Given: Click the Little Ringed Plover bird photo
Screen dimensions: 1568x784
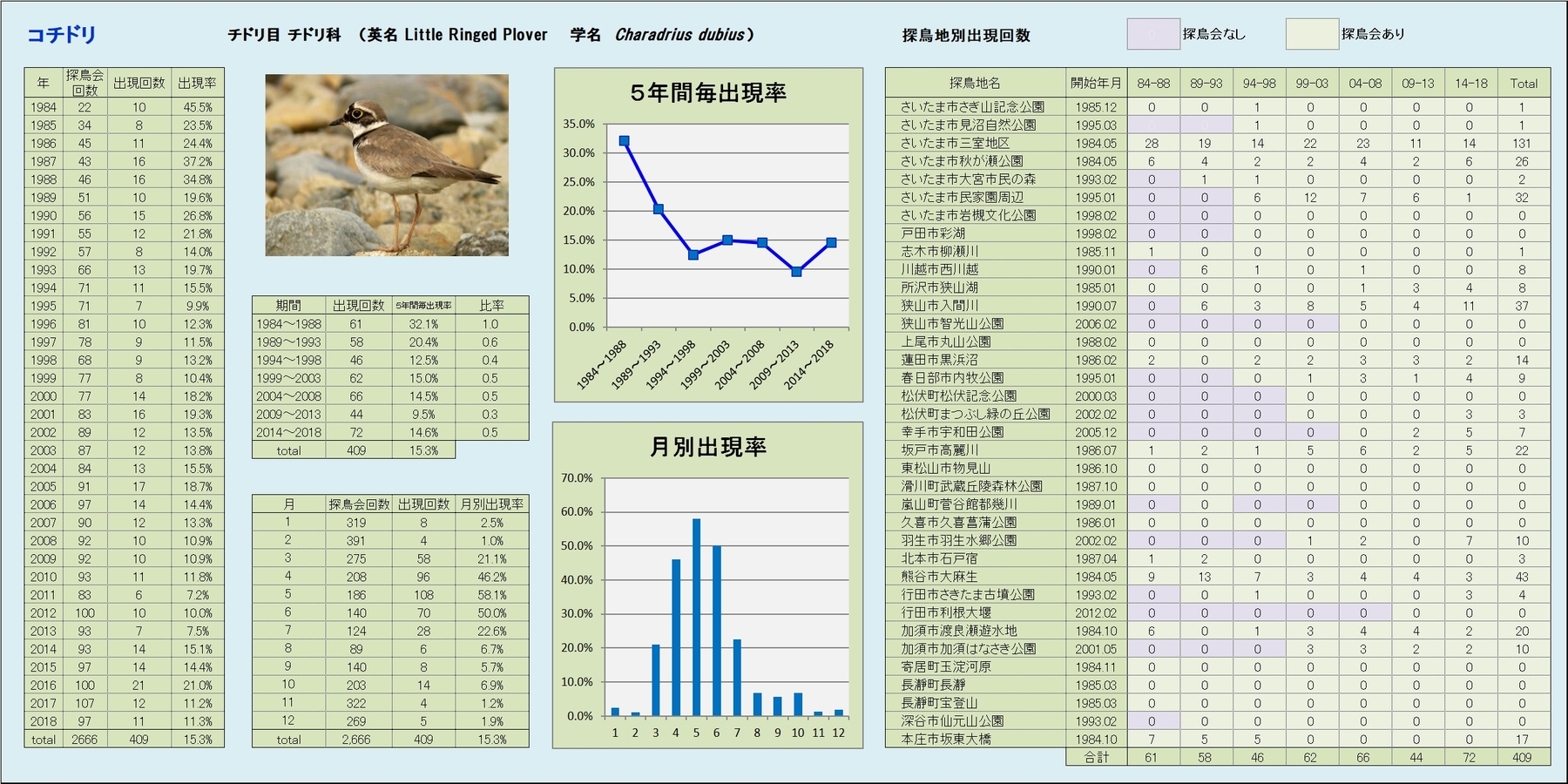Looking at the screenshot, I should 387,165.
